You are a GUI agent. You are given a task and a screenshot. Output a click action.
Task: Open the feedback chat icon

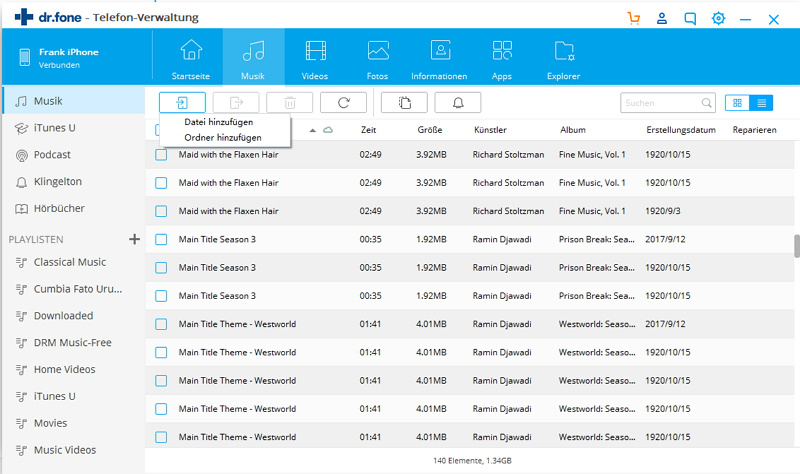pyautogui.click(x=690, y=19)
